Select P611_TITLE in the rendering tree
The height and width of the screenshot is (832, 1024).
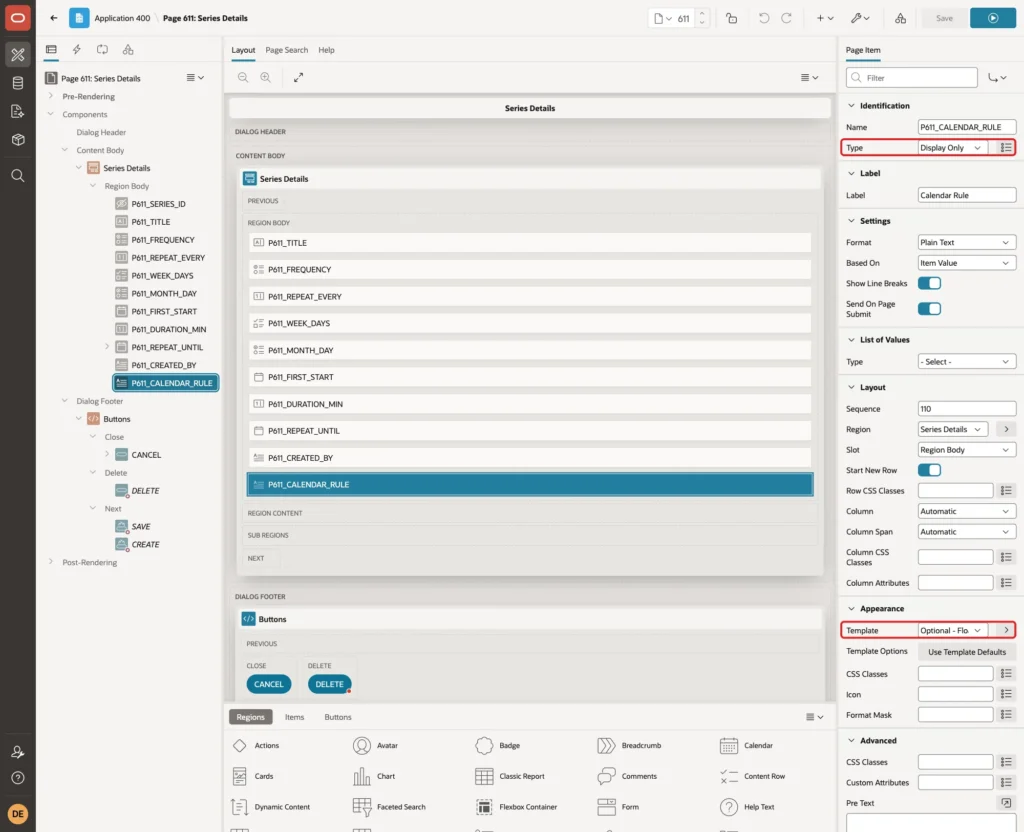point(150,222)
